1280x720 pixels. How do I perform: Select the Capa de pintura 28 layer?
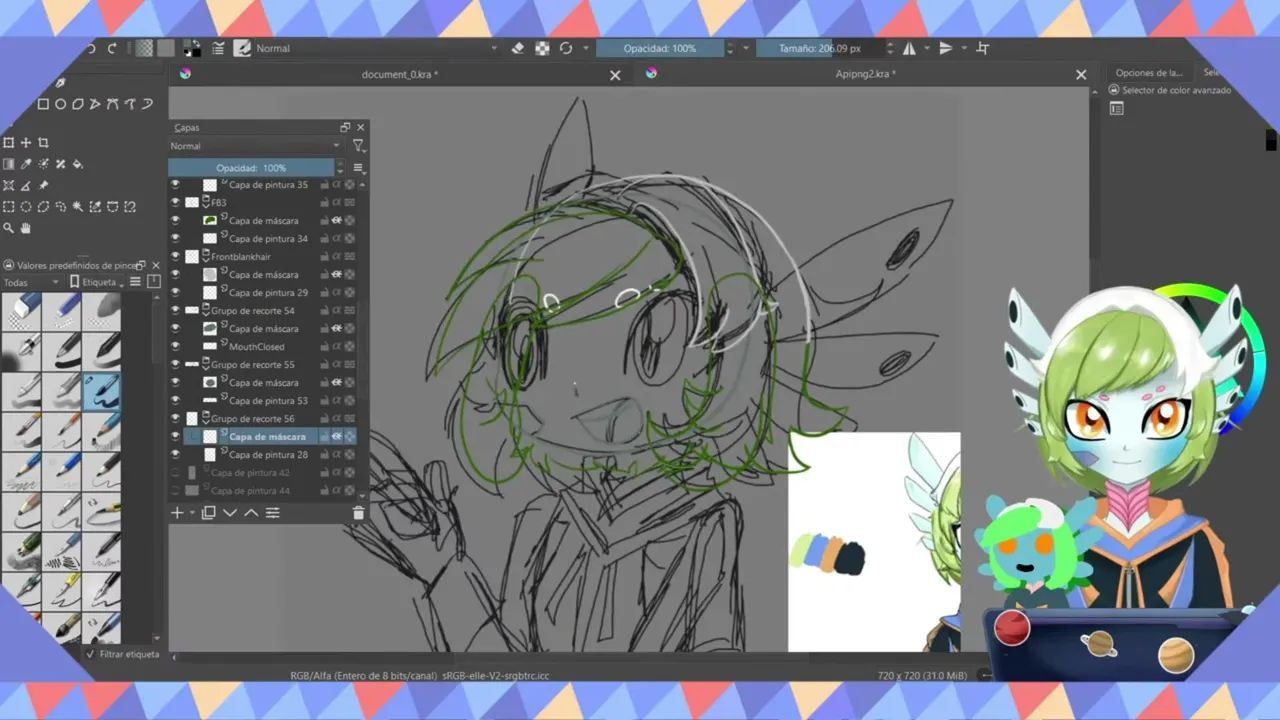pos(268,455)
